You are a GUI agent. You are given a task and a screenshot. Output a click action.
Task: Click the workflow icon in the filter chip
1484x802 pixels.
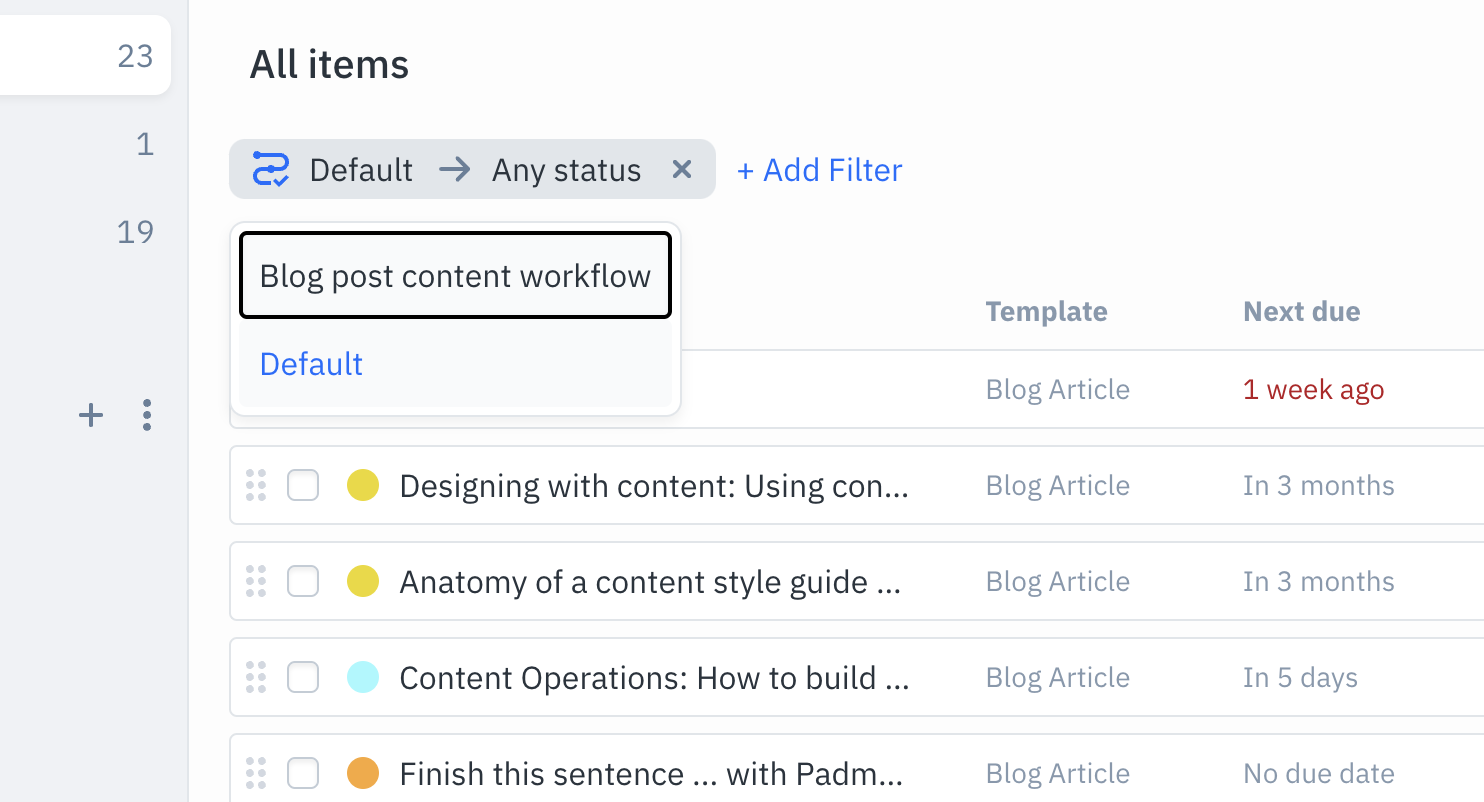pyautogui.click(x=270, y=169)
